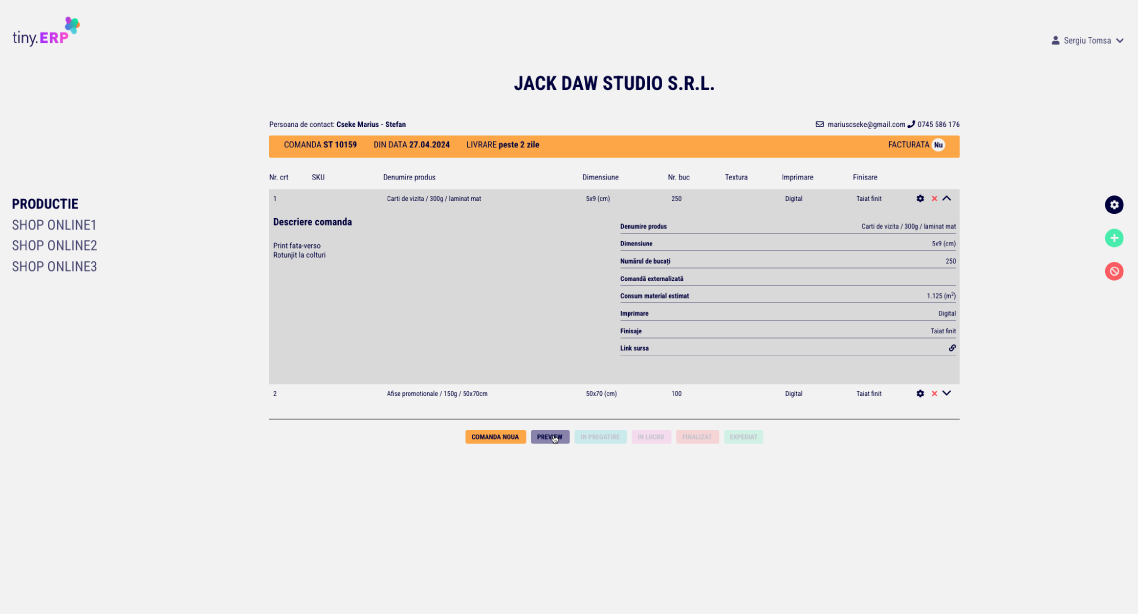Click quantity 100 in Afise row
This screenshot has width=1138, height=614.
pyautogui.click(x=676, y=393)
